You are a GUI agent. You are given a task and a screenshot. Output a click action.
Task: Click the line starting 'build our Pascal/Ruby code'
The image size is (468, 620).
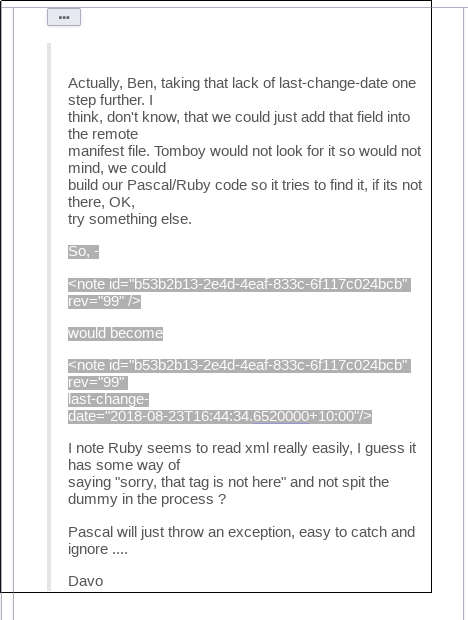[x=245, y=185]
